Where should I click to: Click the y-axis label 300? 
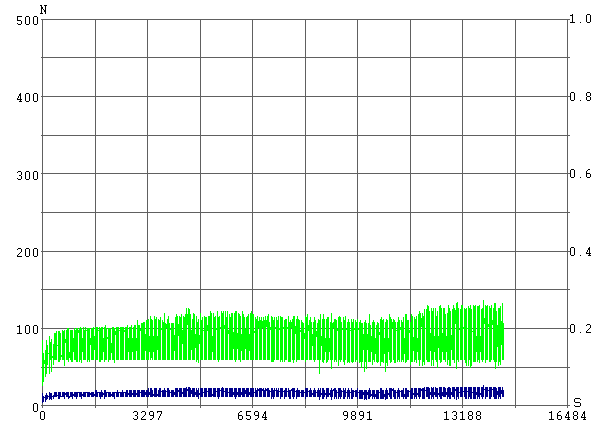pyautogui.click(x=28, y=175)
